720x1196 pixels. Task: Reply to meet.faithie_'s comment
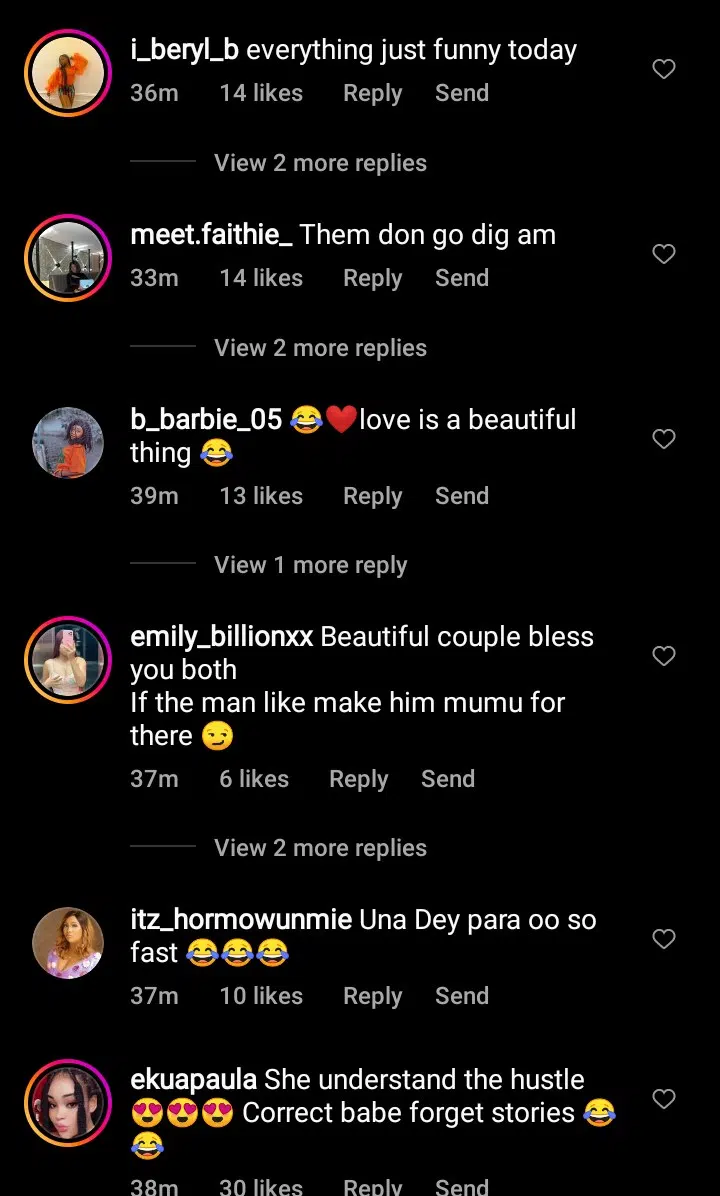372,278
